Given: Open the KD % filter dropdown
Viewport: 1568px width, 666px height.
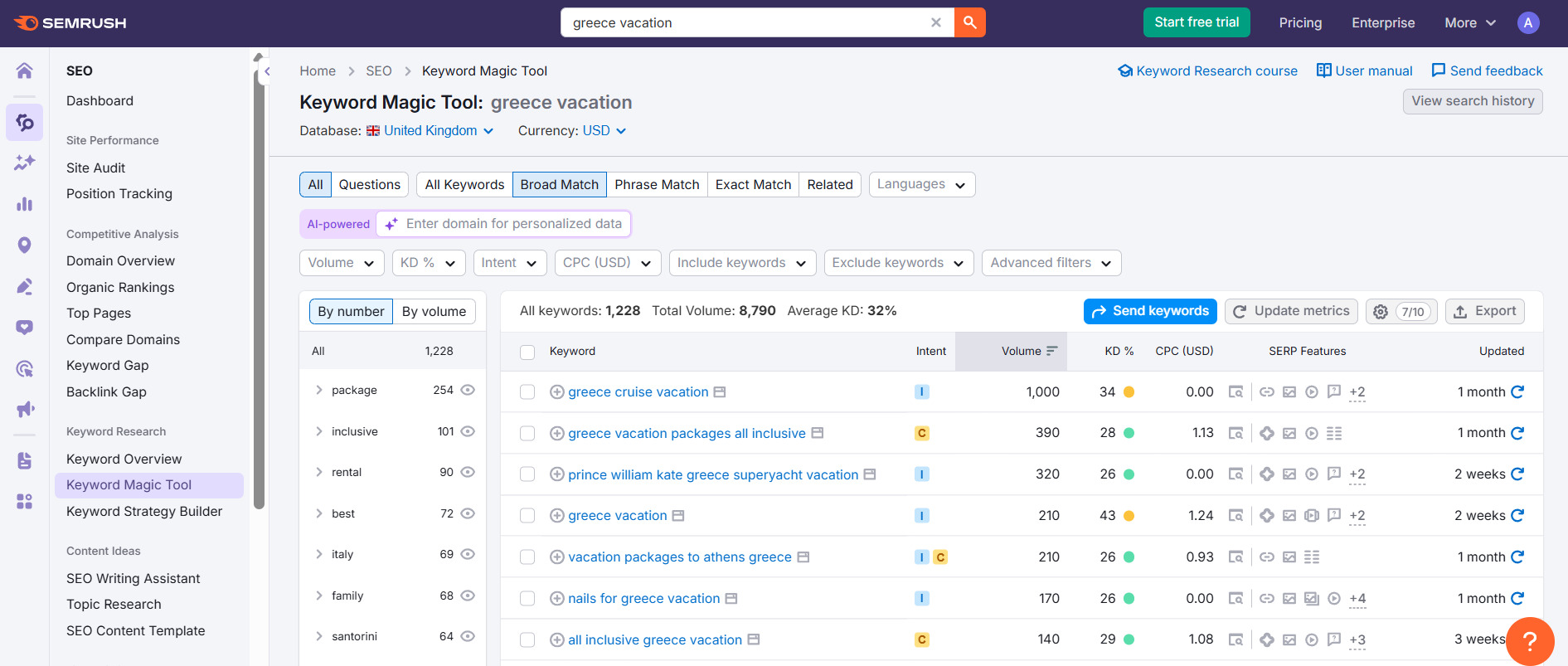Looking at the screenshot, I should point(429,263).
